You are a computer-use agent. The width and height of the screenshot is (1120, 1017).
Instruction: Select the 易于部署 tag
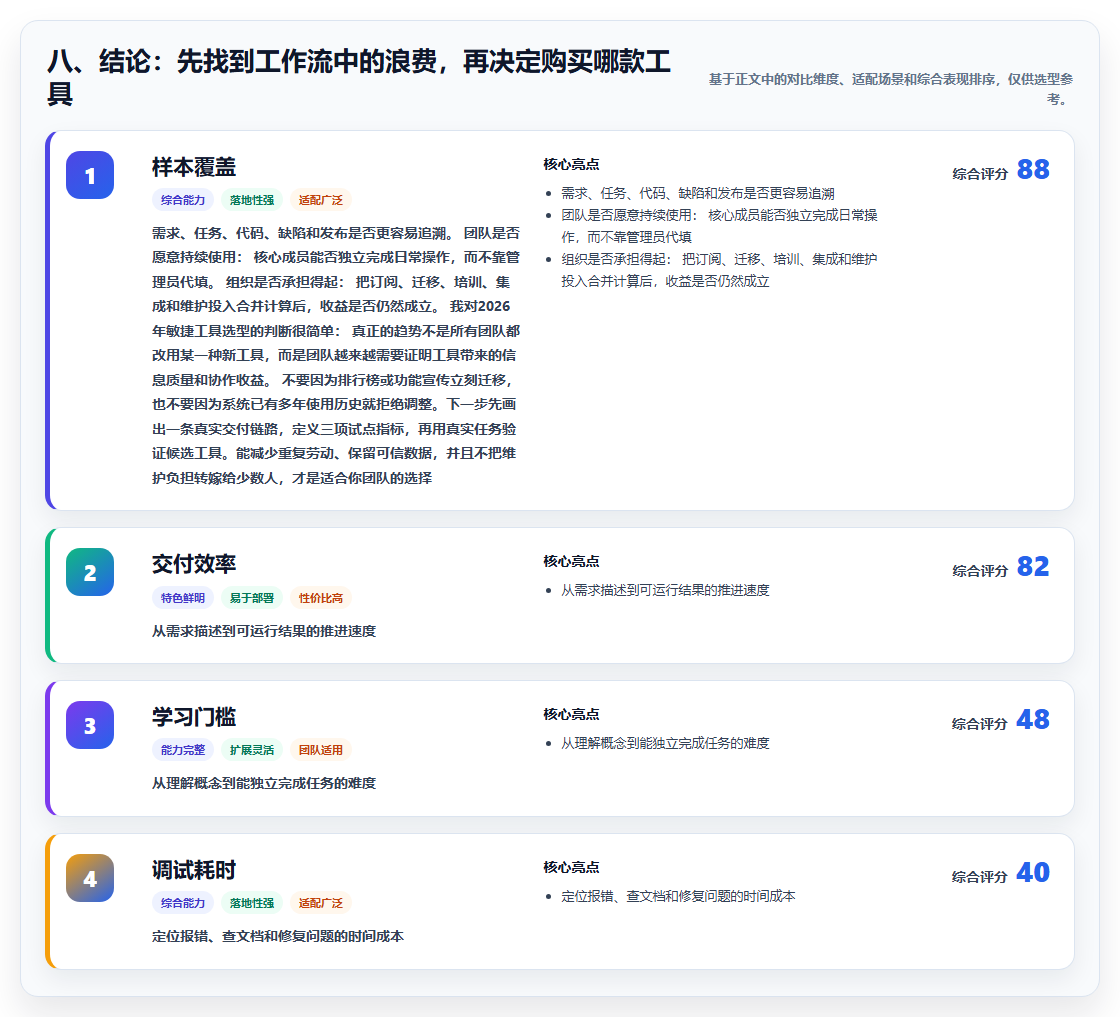pos(251,598)
